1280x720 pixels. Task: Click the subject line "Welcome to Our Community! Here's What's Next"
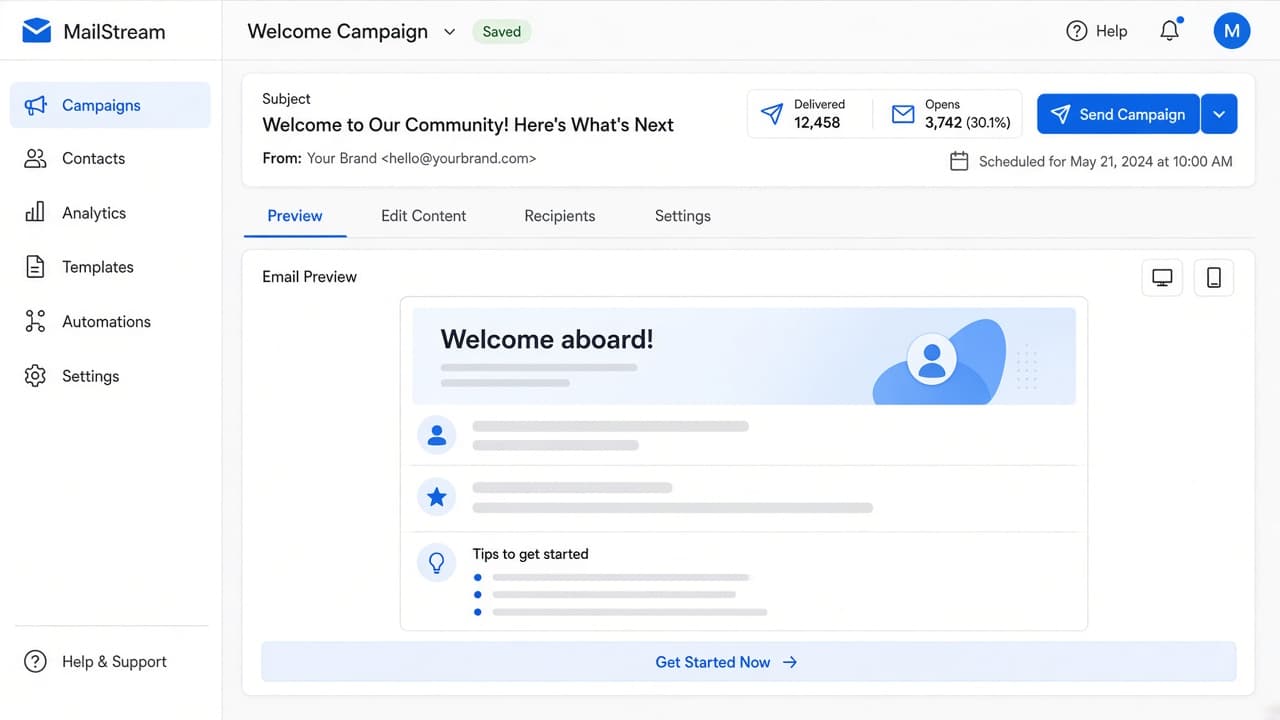468,125
